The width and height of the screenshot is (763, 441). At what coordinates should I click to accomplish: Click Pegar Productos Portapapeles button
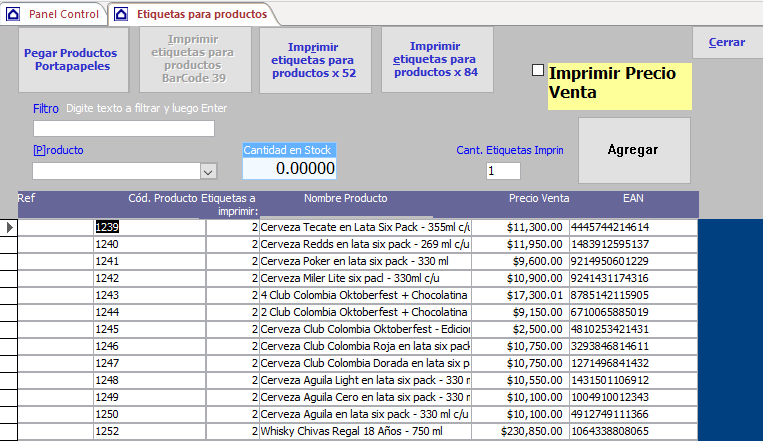point(73,60)
